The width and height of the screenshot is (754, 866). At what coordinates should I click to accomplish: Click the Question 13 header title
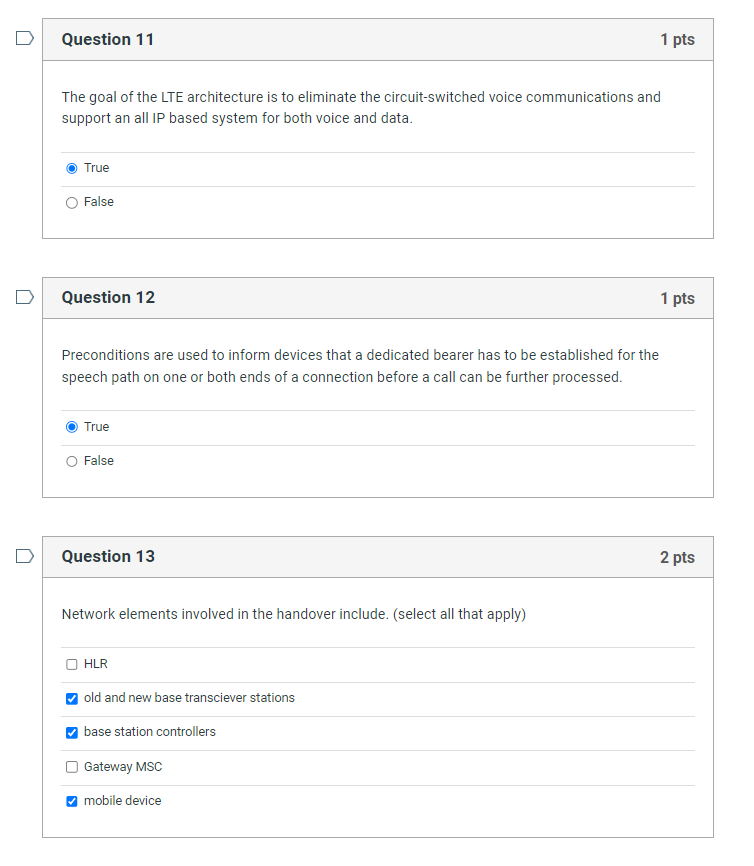108,557
